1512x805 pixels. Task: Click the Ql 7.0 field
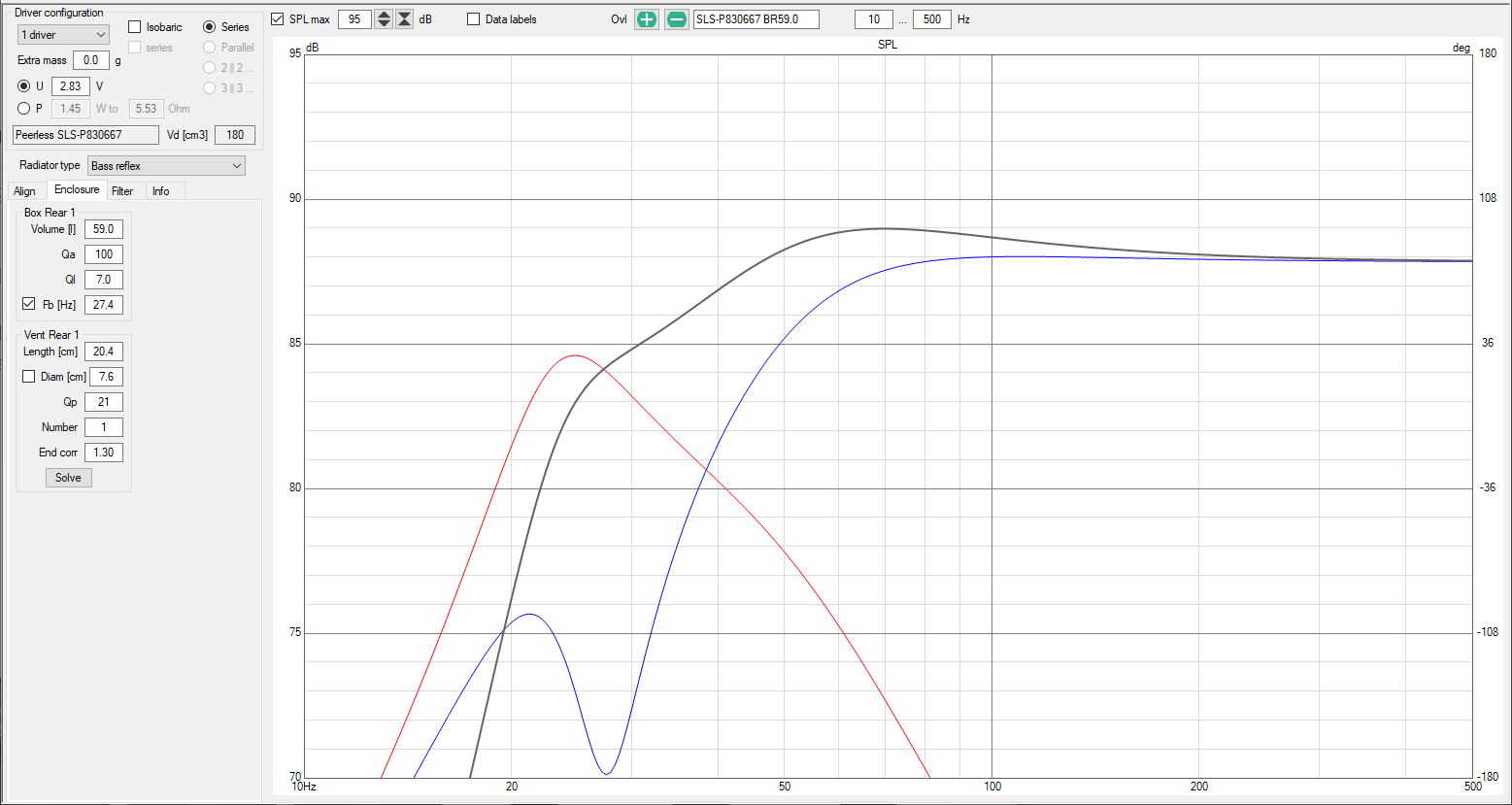pyautogui.click(x=104, y=280)
